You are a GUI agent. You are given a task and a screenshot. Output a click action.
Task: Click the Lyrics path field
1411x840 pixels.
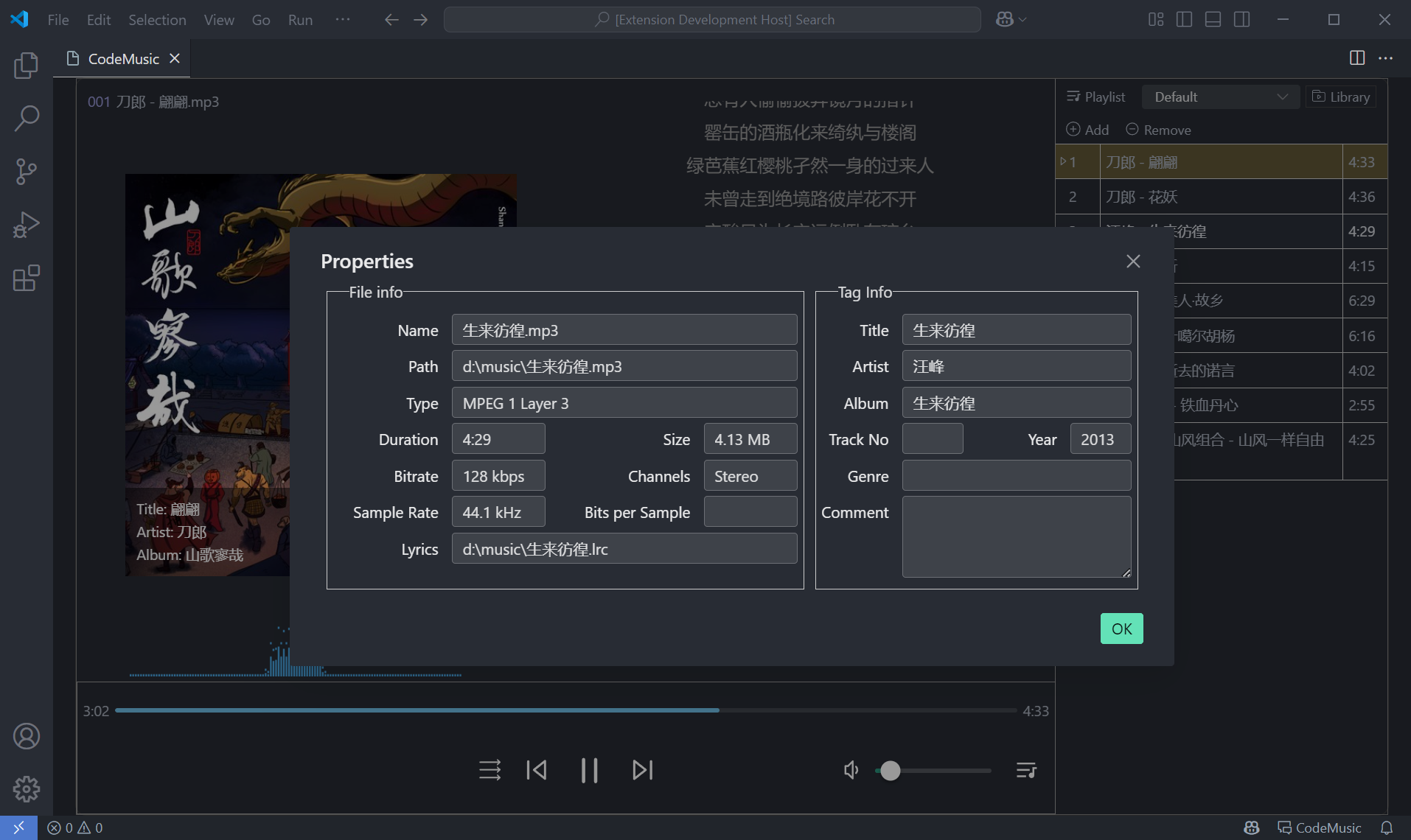[624, 549]
